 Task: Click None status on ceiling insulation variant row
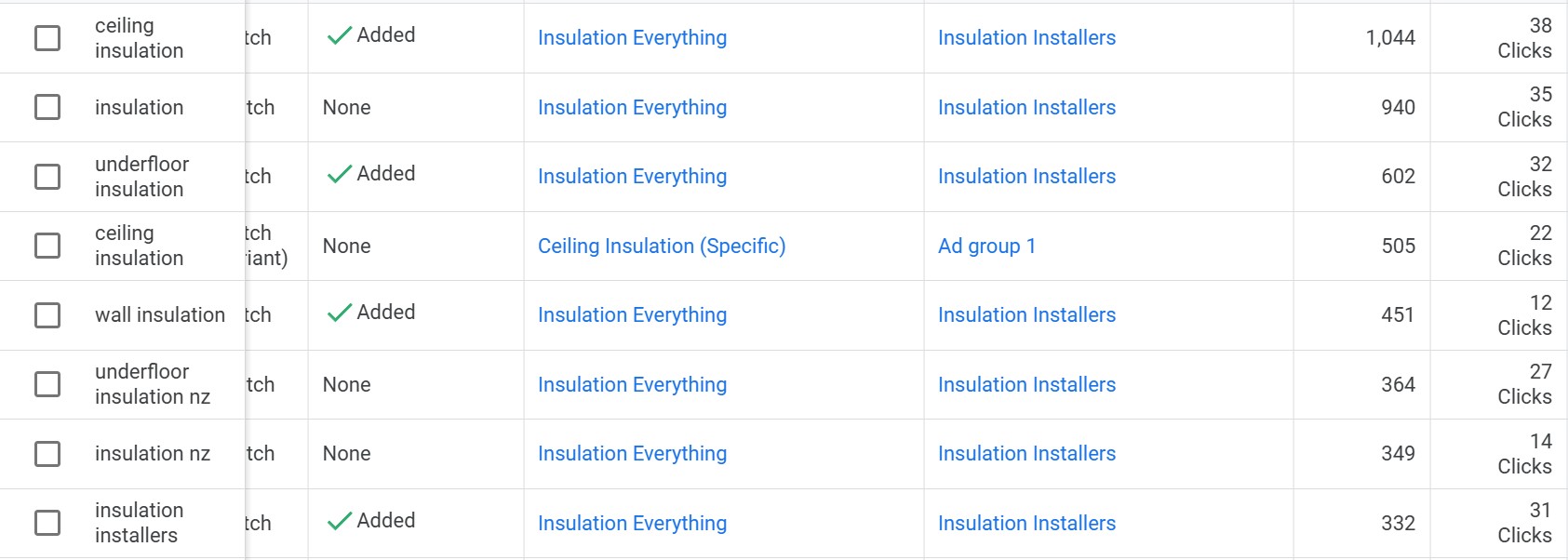(345, 246)
